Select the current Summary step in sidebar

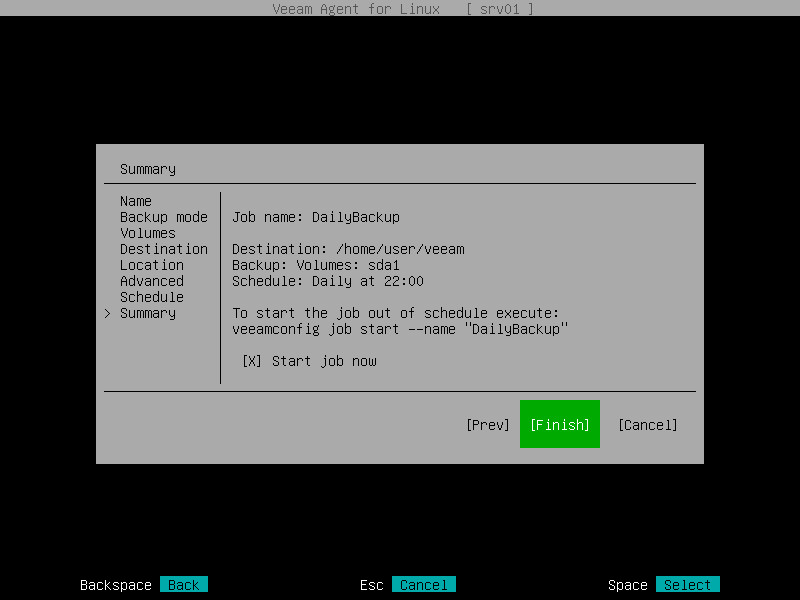pos(148,313)
